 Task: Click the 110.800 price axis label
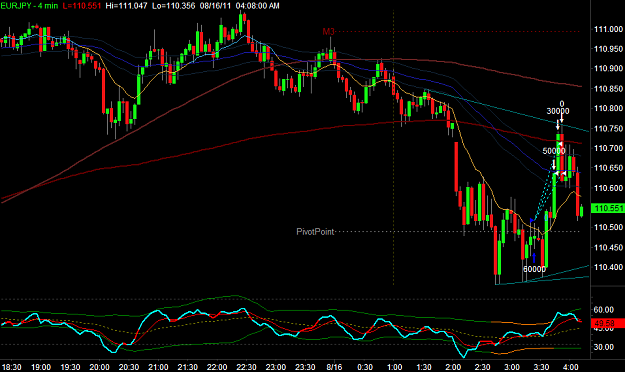[x=608, y=108]
